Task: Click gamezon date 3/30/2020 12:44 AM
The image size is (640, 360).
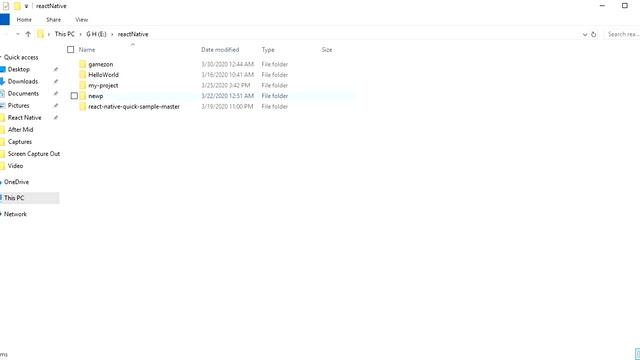Action: pyautogui.click(x=227, y=64)
